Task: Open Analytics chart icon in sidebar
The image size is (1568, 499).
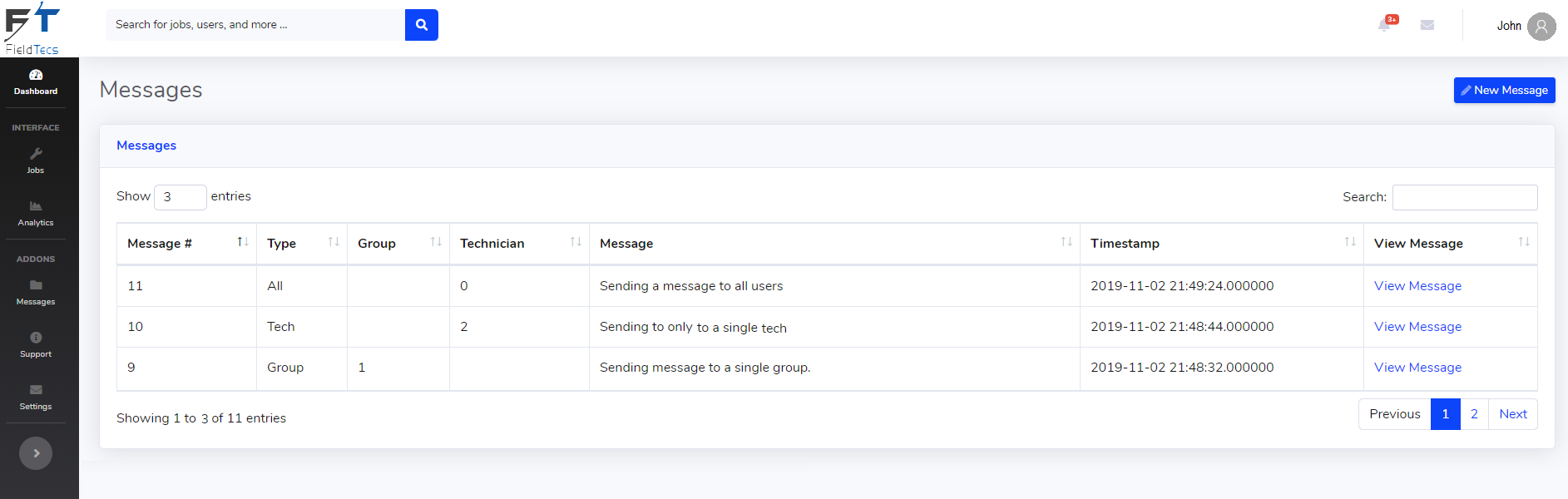Action: point(36,206)
